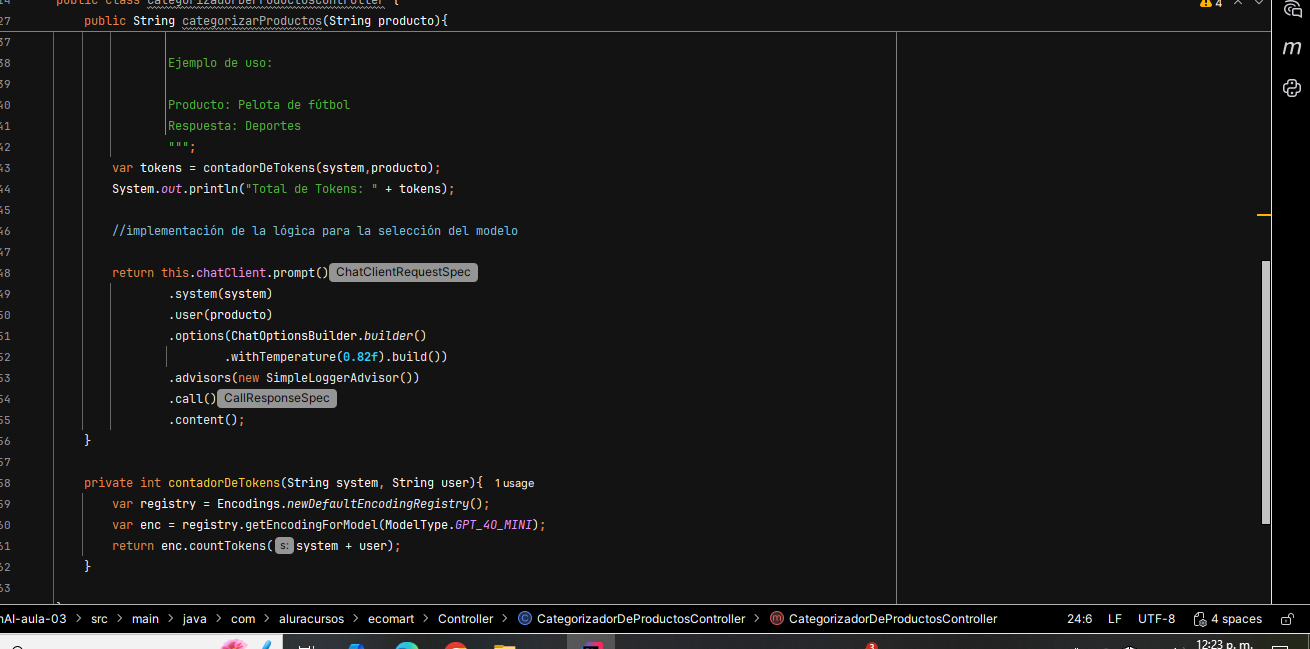Select src in the breadcrumb path
1310x649 pixels.
(99, 619)
